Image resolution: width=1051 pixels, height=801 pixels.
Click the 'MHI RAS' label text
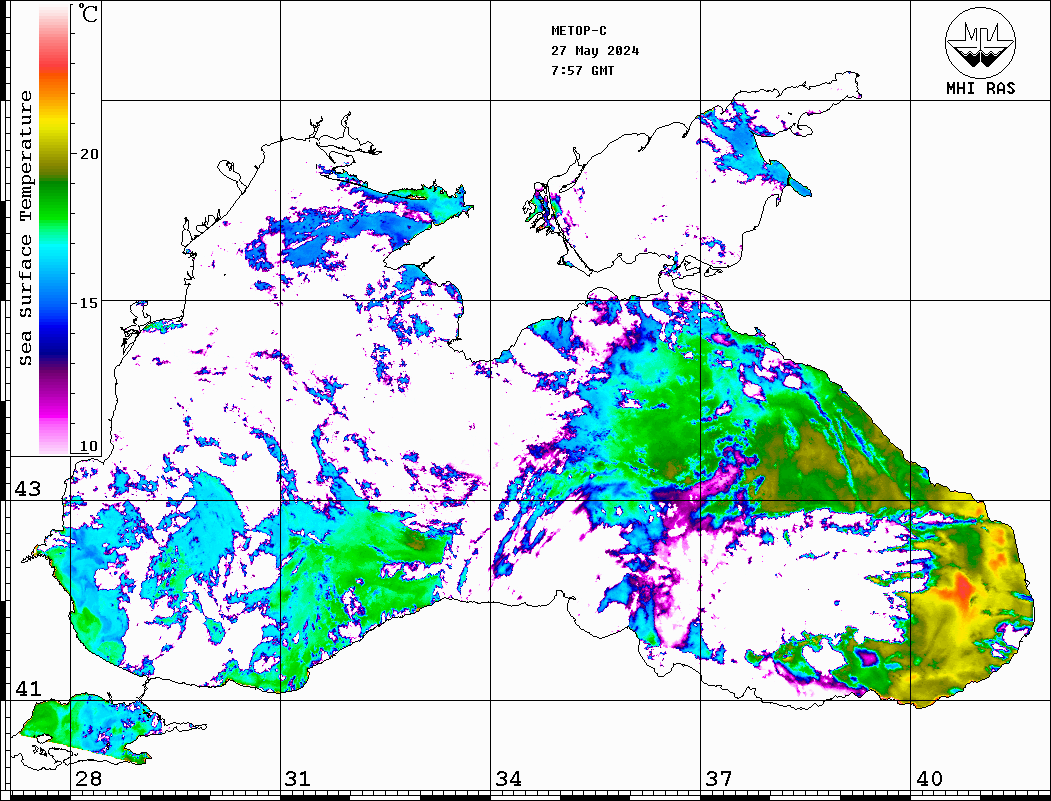tap(981, 88)
